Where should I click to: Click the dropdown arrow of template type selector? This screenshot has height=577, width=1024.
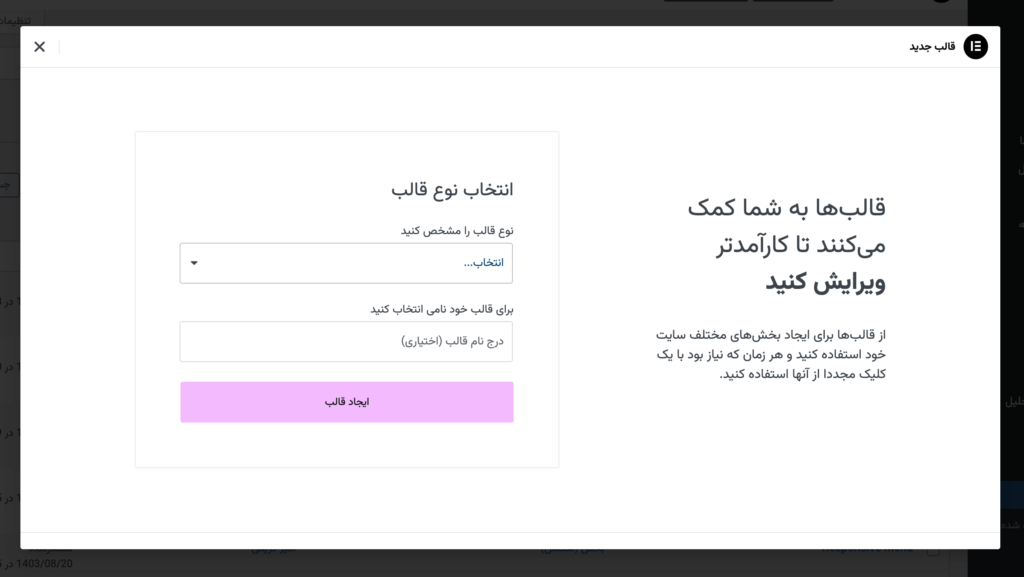[x=194, y=263]
